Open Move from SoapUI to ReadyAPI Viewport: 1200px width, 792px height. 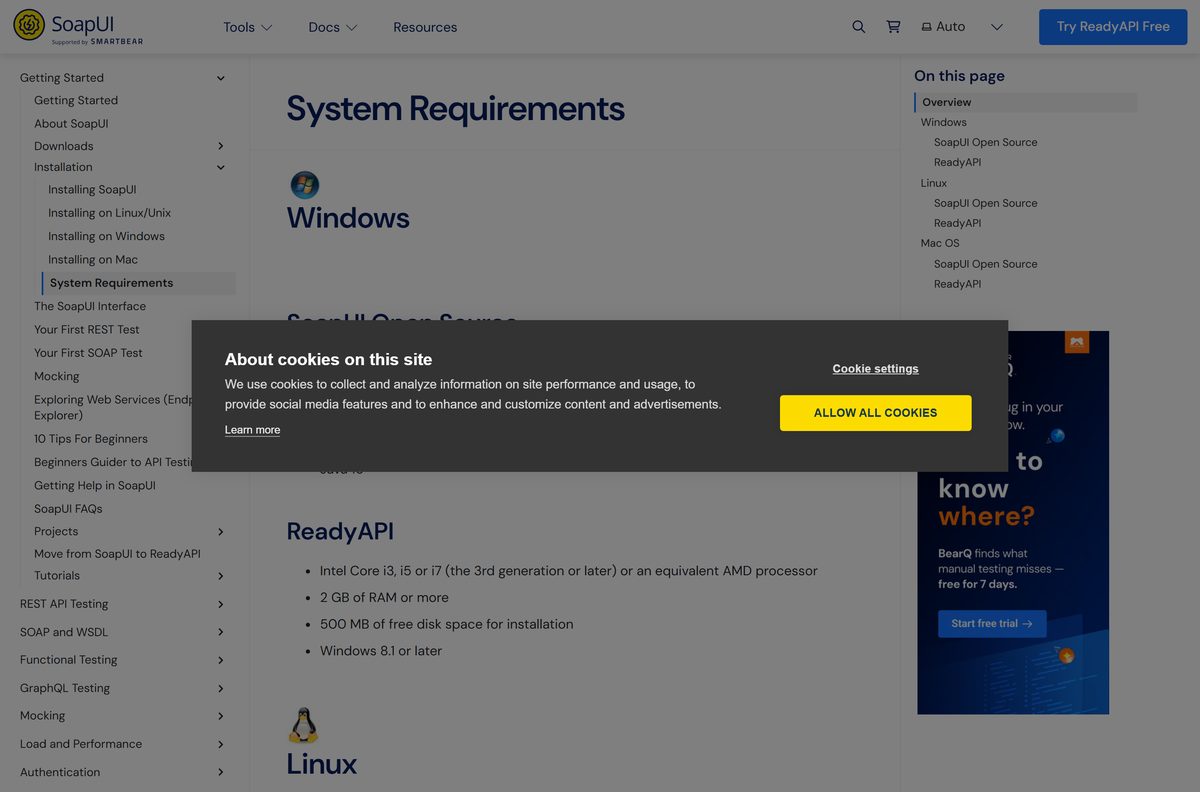tap(117, 554)
